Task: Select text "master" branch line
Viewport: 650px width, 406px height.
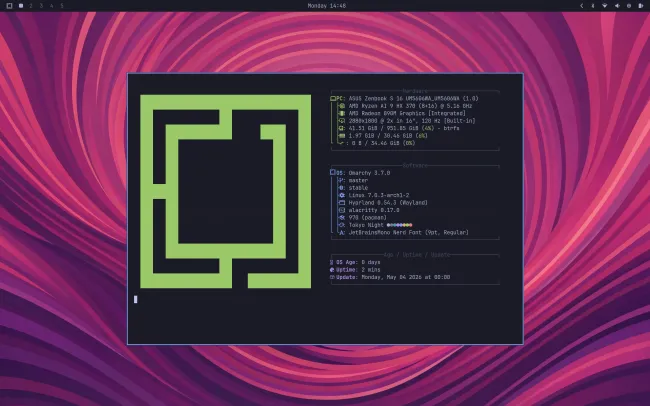Action: pyautogui.click(x=358, y=181)
